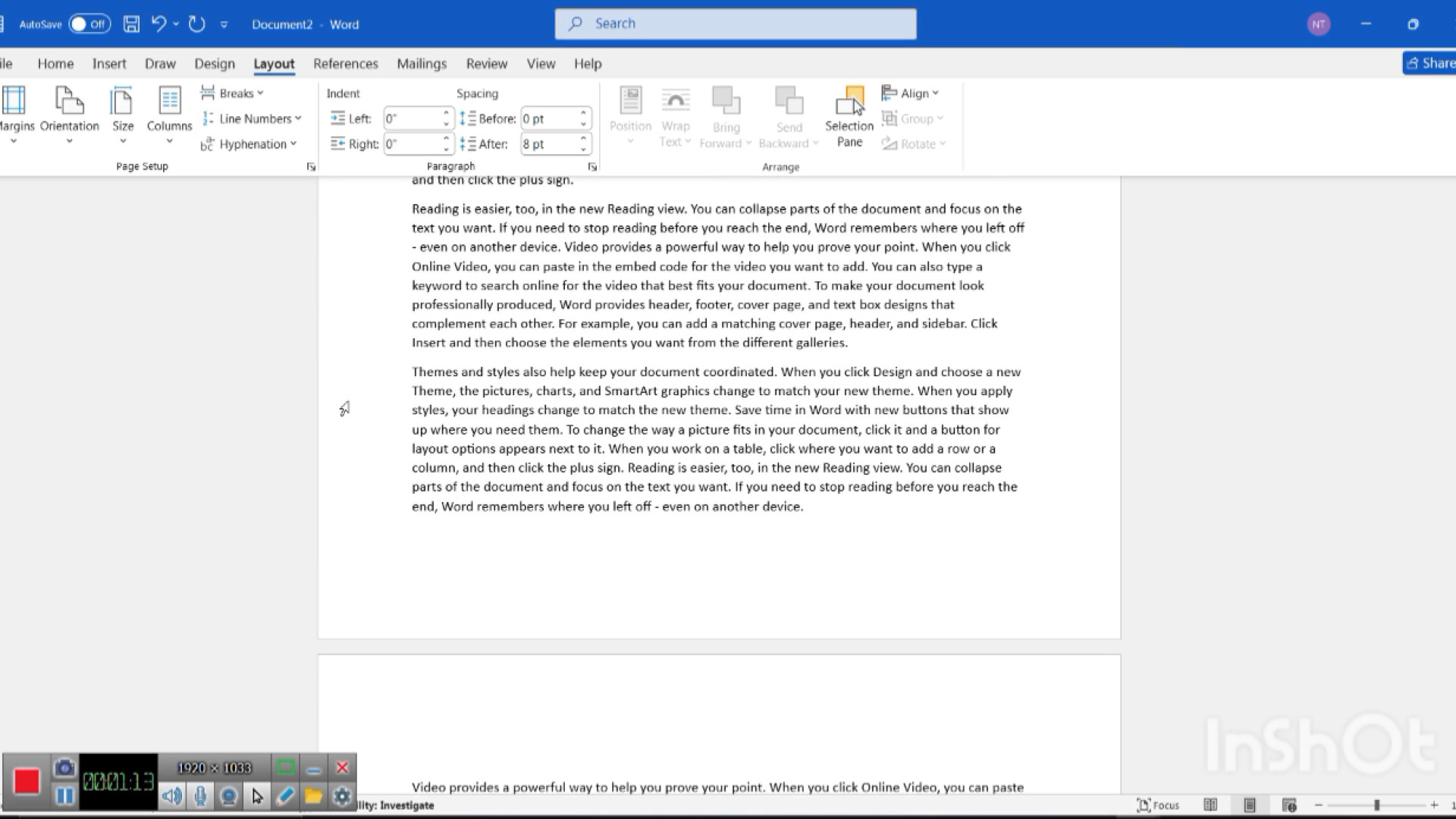Increase Indent Left value with up arrow

coord(447,114)
